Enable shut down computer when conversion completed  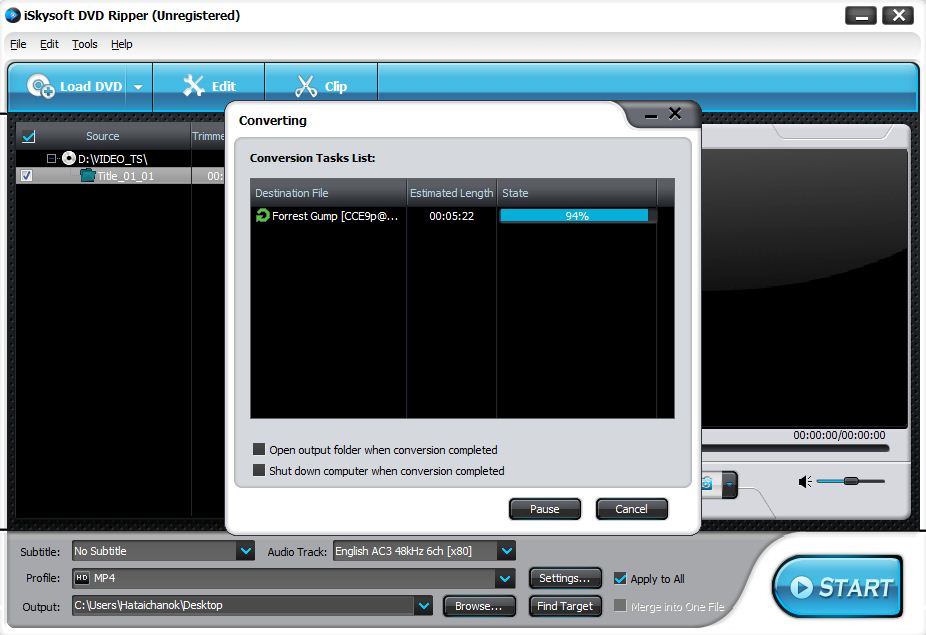[x=259, y=470]
